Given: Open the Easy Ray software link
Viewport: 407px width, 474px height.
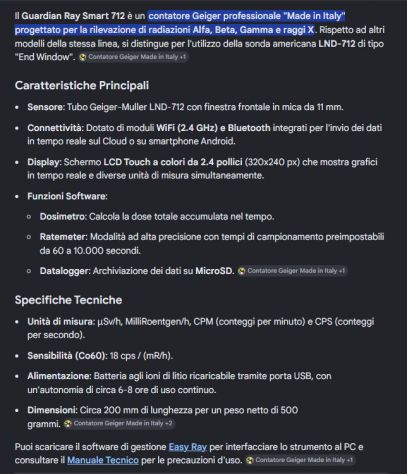Looking at the screenshot, I should [x=188, y=447].
